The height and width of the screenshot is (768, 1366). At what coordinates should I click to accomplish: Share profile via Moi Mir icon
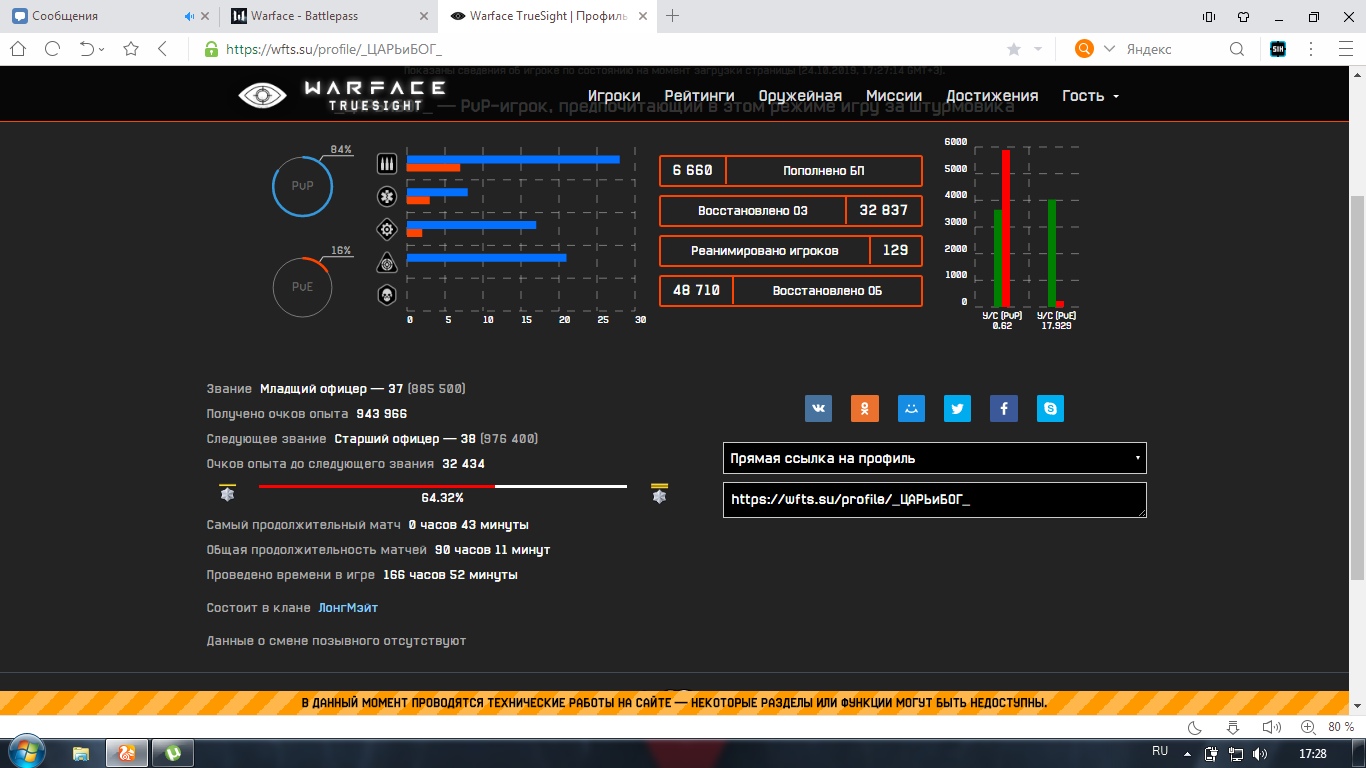(x=911, y=408)
